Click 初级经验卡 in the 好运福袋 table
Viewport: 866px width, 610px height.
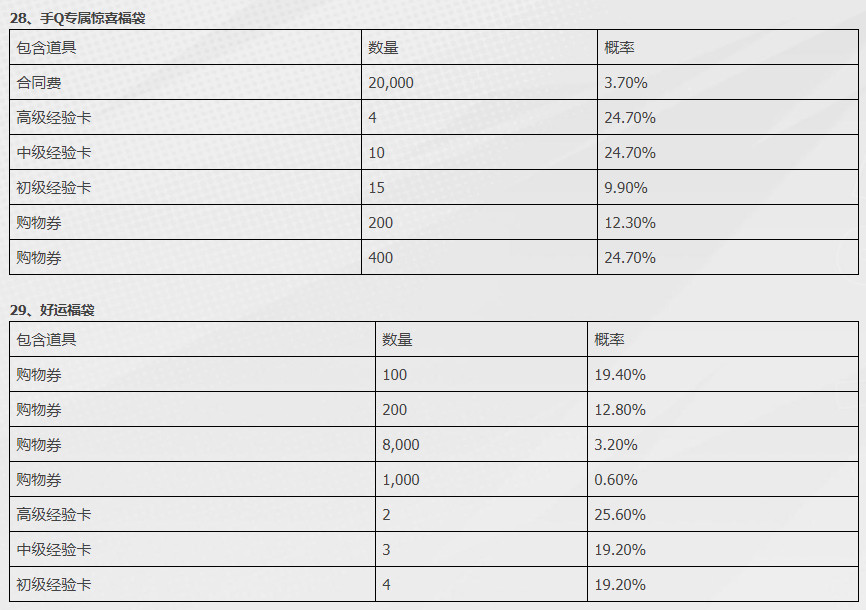tap(54, 585)
